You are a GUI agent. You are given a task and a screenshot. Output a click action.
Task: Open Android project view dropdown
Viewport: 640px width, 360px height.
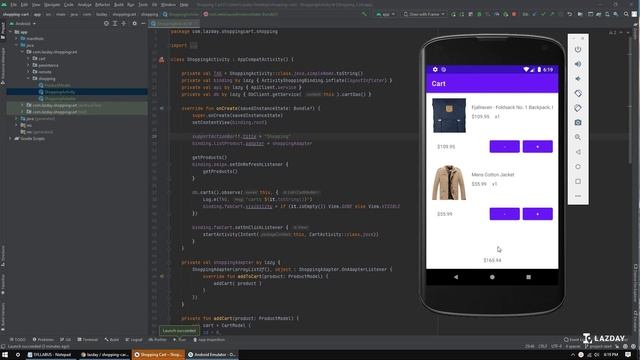pyautogui.click(x=23, y=24)
